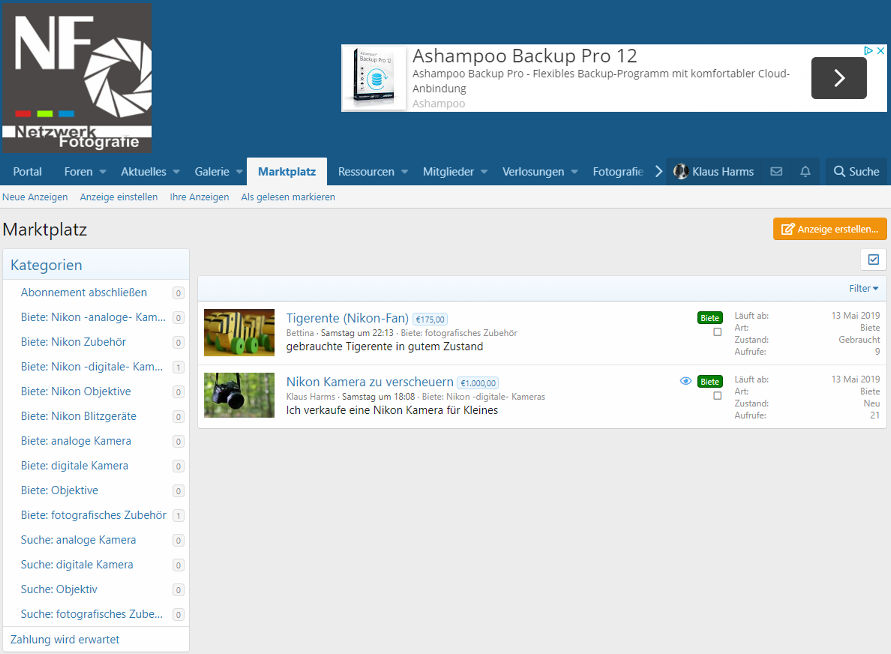Open the Filter dropdown
891x654 pixels.
pos(863,289)
